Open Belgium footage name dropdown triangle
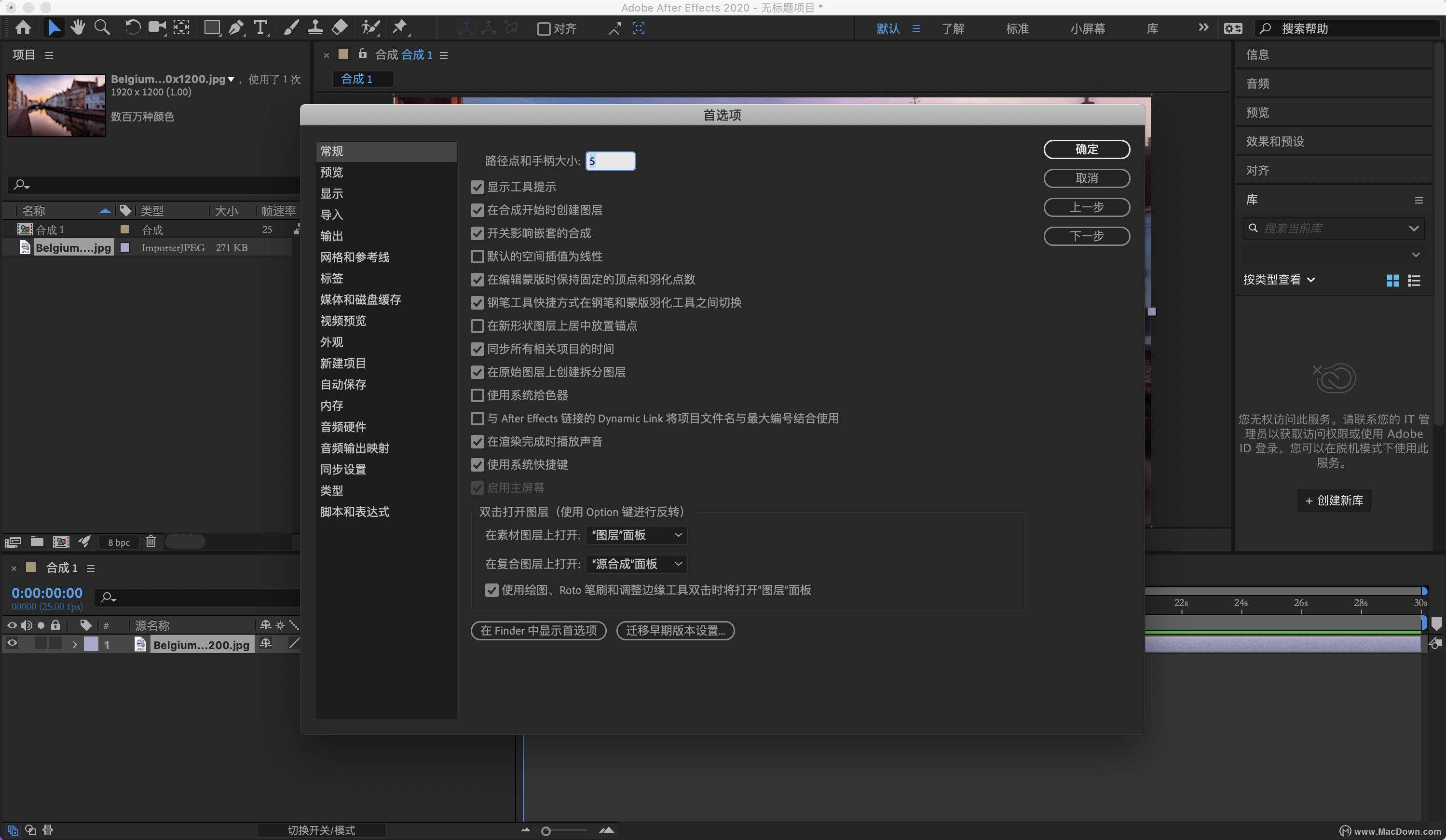Screen dimensions: 1446x840 231,80
